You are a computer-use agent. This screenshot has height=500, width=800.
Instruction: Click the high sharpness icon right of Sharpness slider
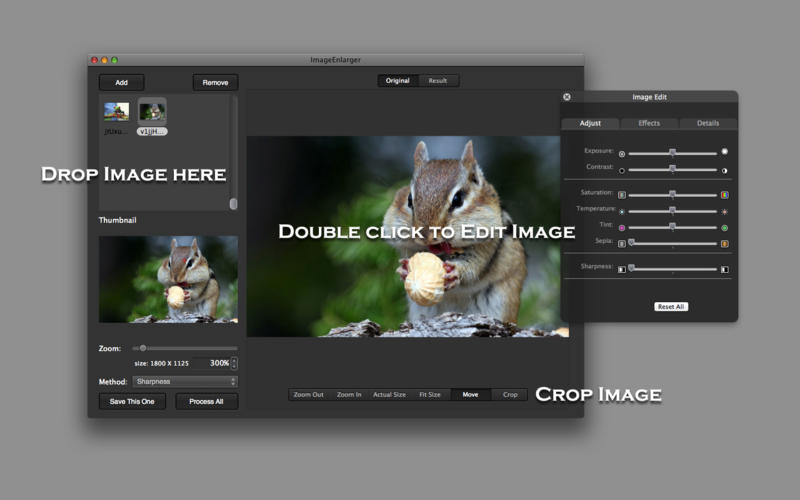(724, 269)
